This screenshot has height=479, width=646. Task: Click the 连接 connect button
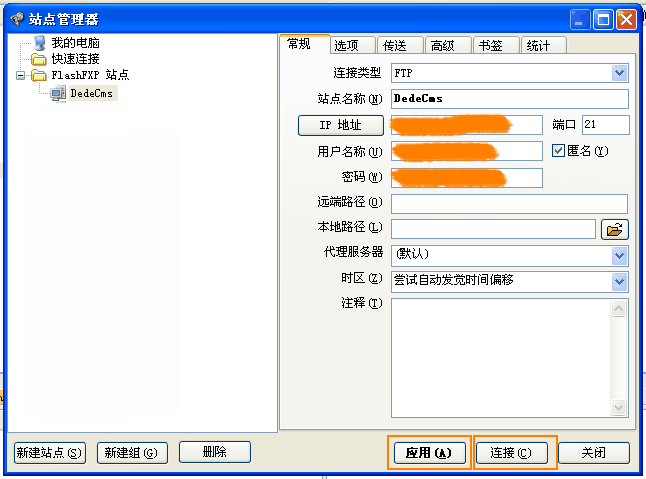pyautogui.click(x=512, y=453)
